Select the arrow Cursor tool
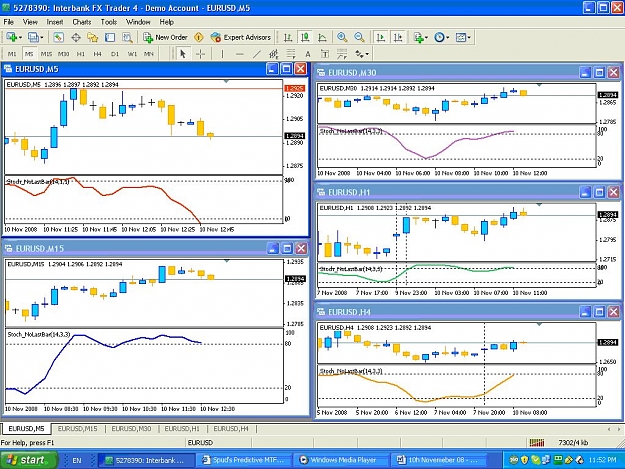The width and height of the screenshot is (625, 469). [183, 54]
